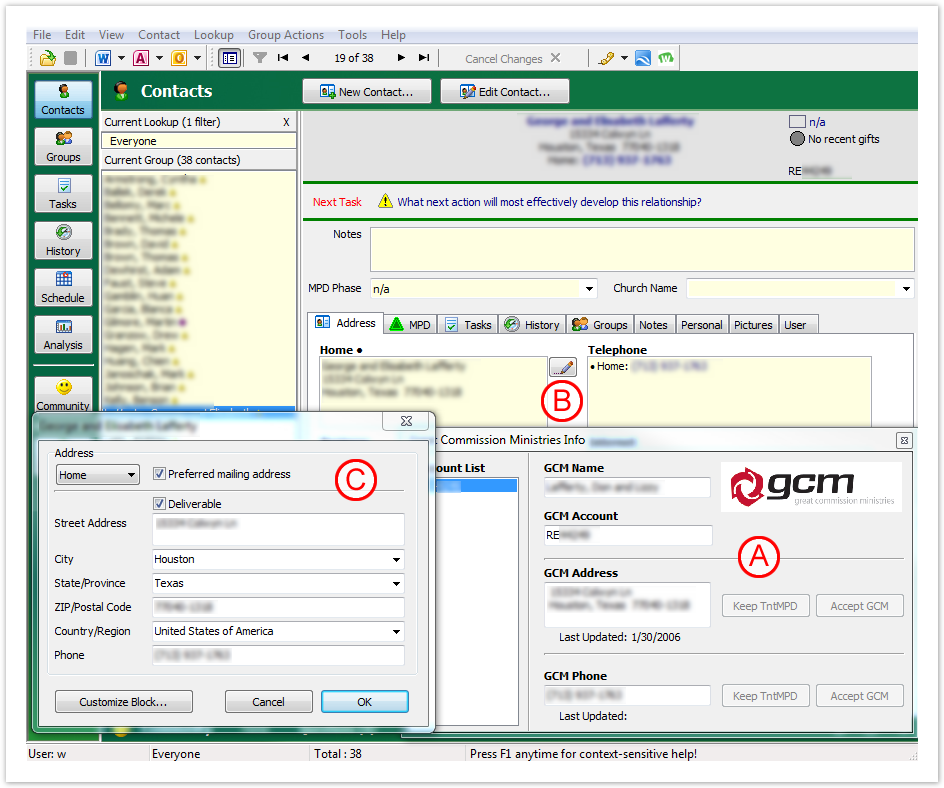Uncheck the Deliverable checkbox
Viewport: 944px width, 788px height.
pos(160,503)
